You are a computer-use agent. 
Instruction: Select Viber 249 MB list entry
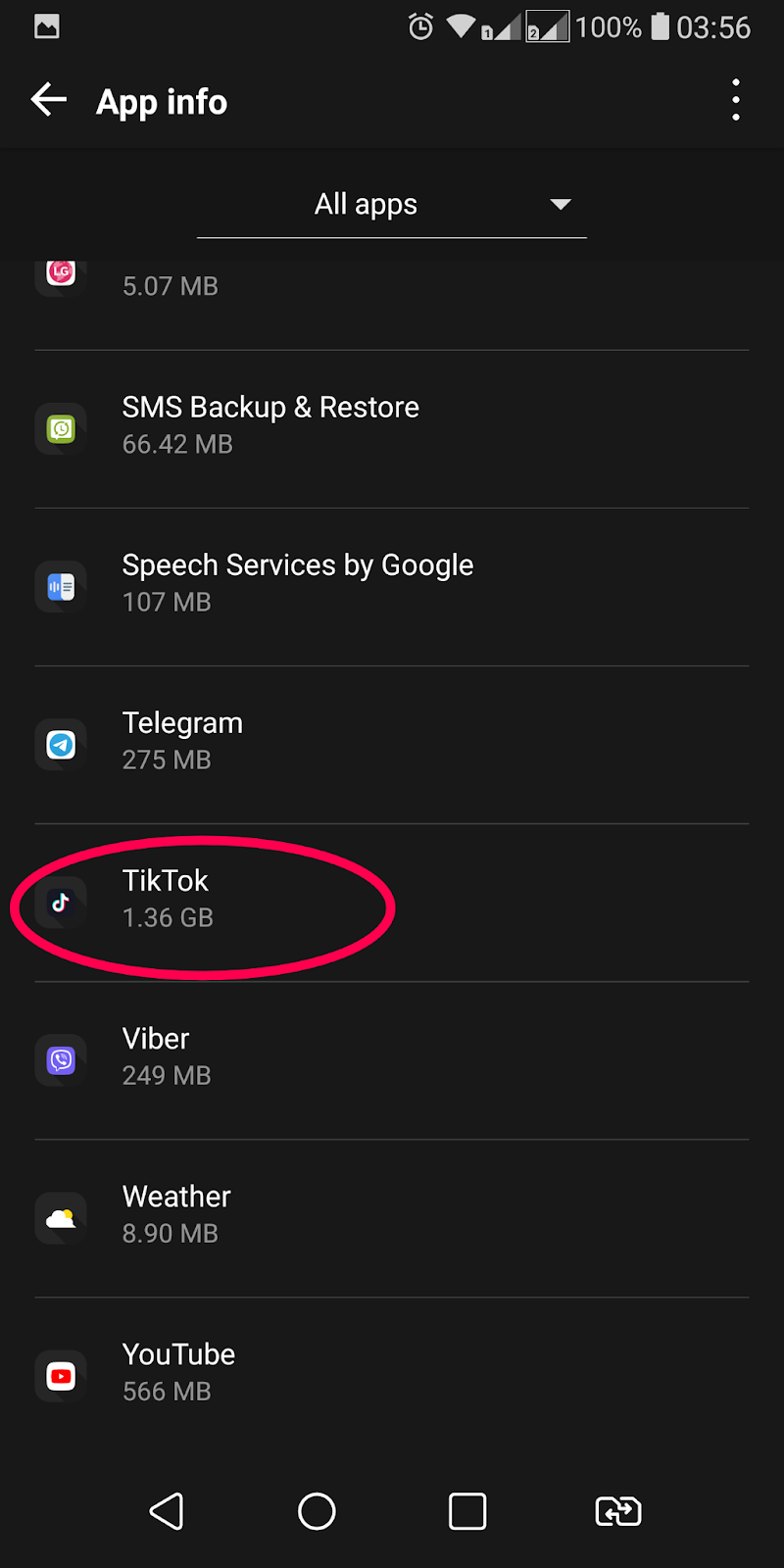(392, 1057)
